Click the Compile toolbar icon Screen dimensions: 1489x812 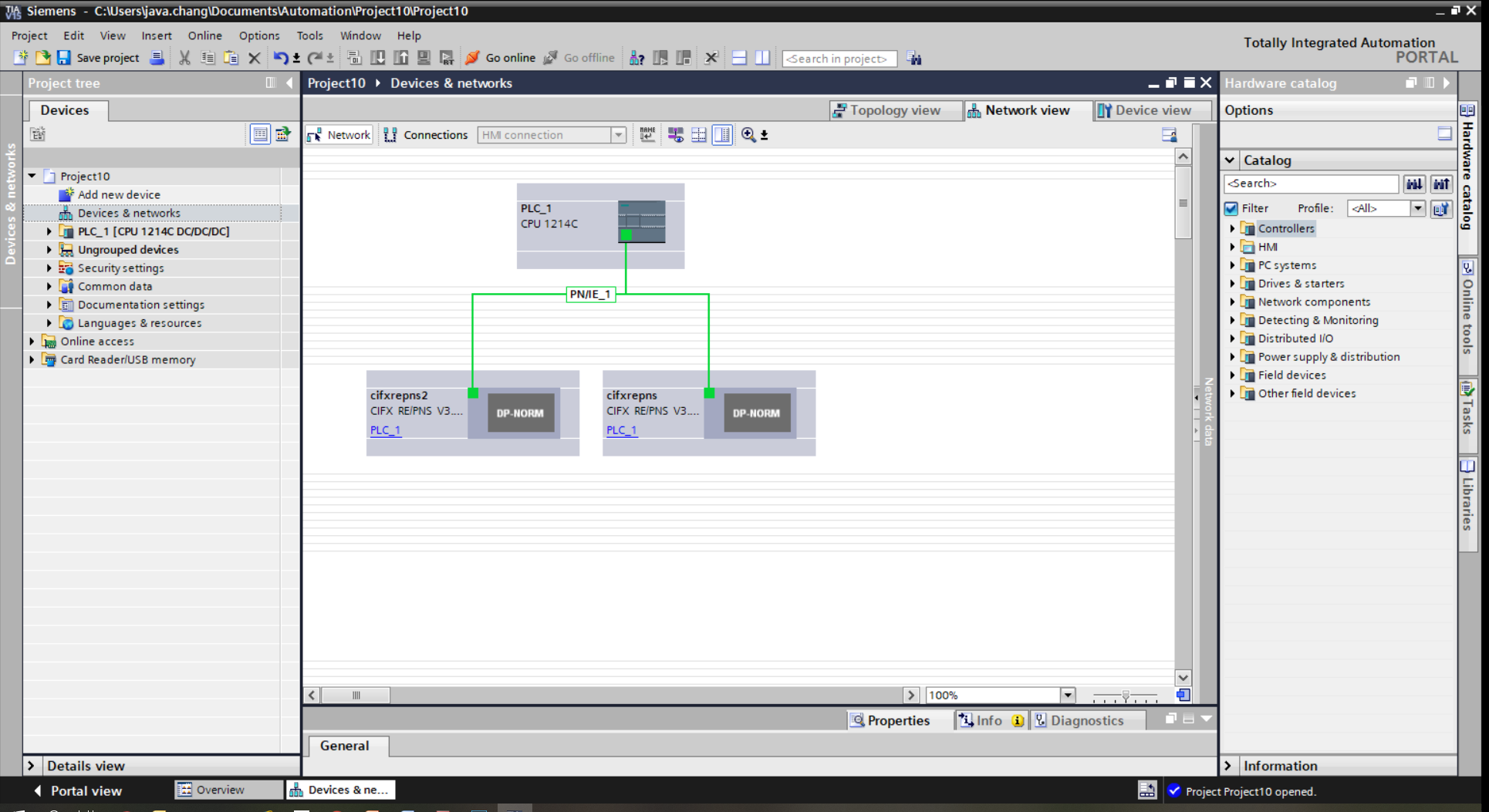pyautogui.click(x=354, y=58)
